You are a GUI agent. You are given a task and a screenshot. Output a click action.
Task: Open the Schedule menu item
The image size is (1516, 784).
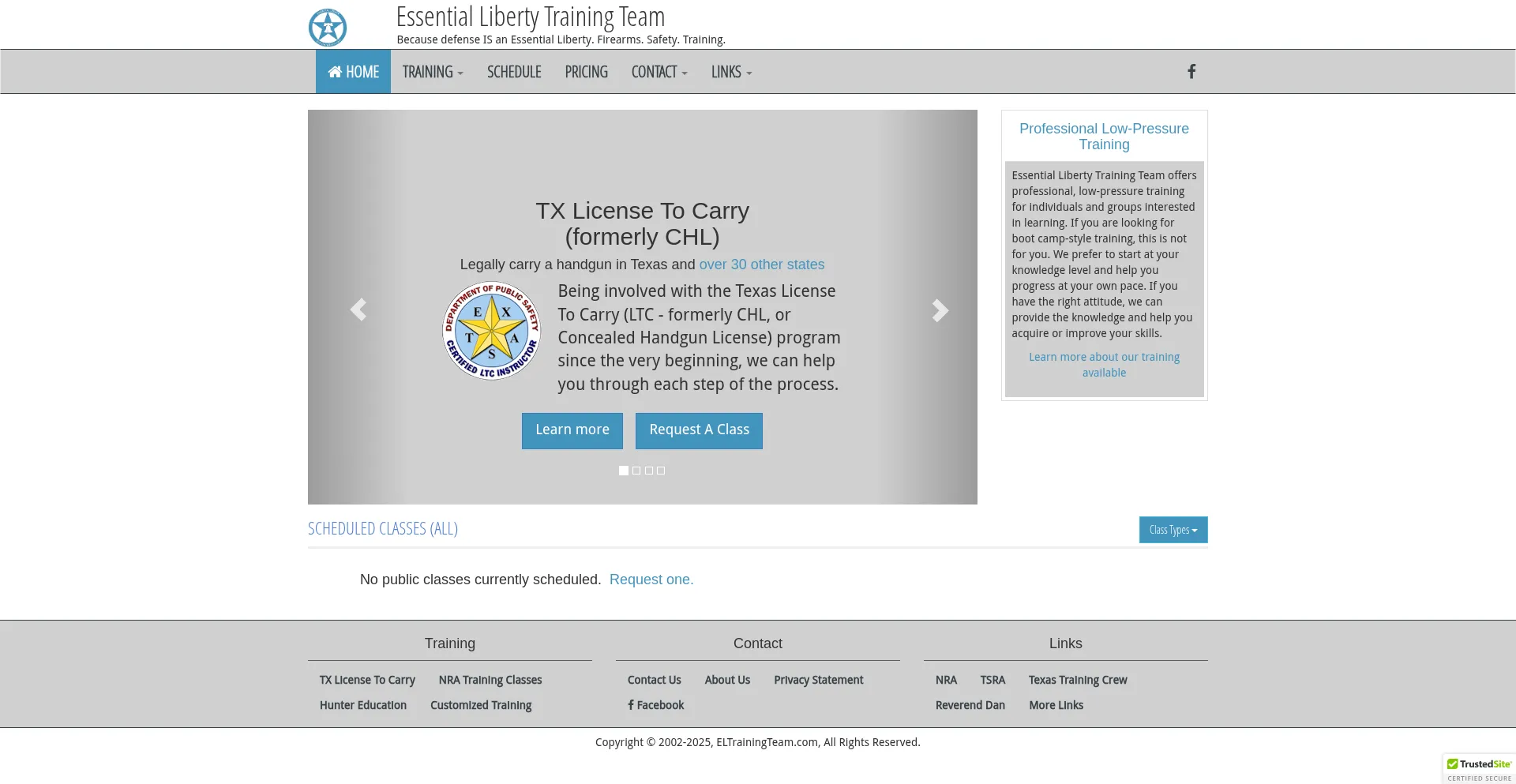tap(514, 72)
